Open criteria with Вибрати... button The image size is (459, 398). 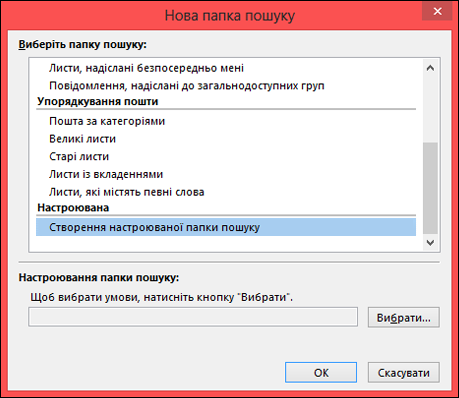(x=404, y=317)
